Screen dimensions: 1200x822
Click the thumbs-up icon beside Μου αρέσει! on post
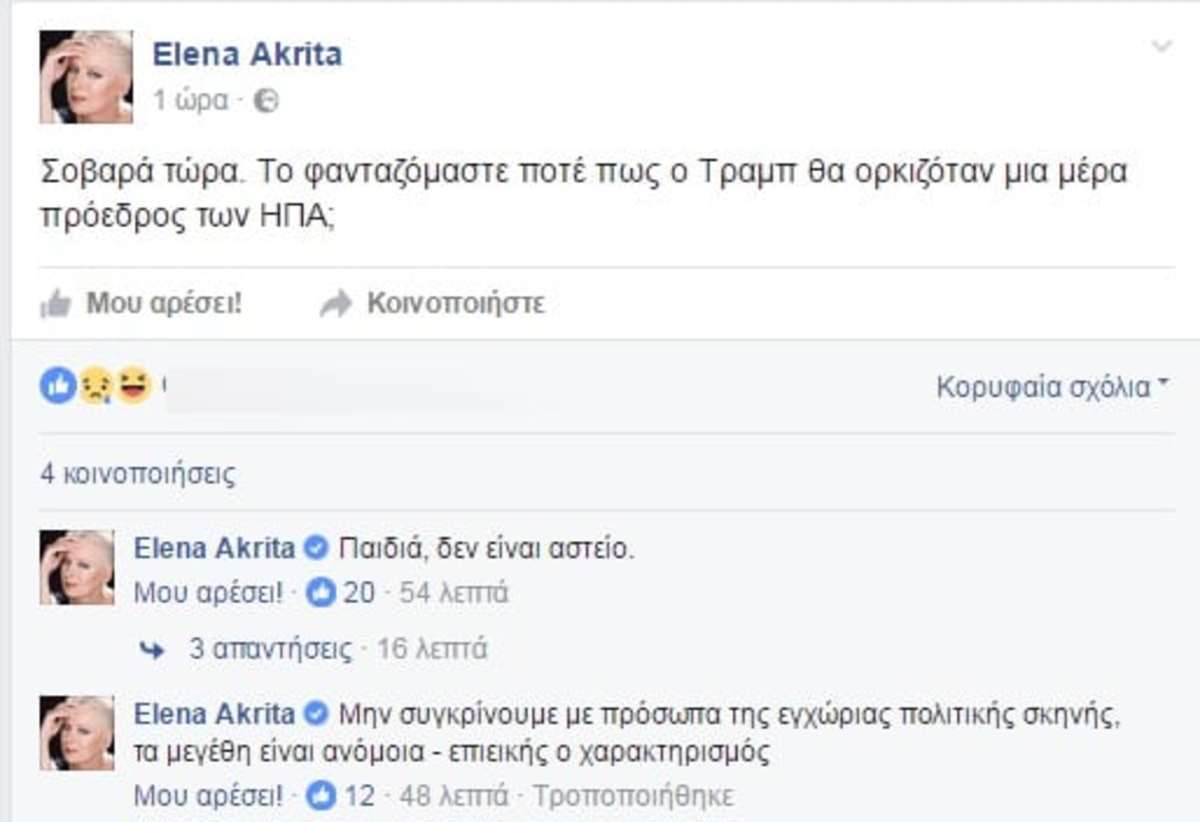(x=56, y=303)
